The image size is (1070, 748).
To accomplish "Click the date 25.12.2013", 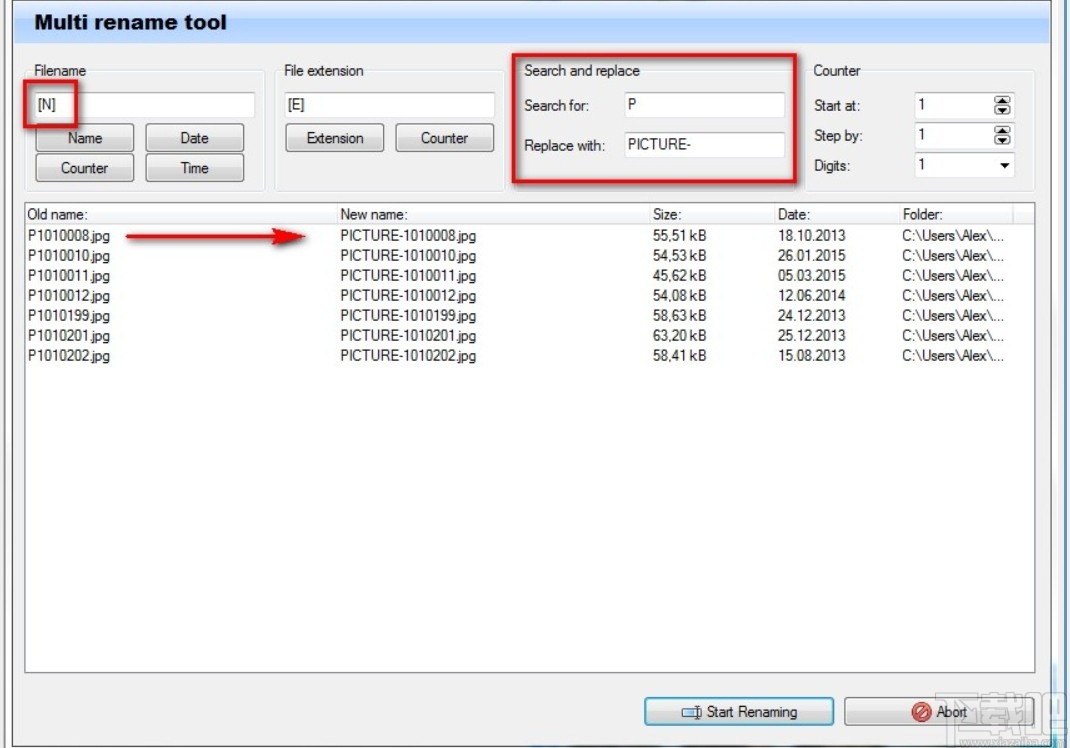I will [811, 336].
